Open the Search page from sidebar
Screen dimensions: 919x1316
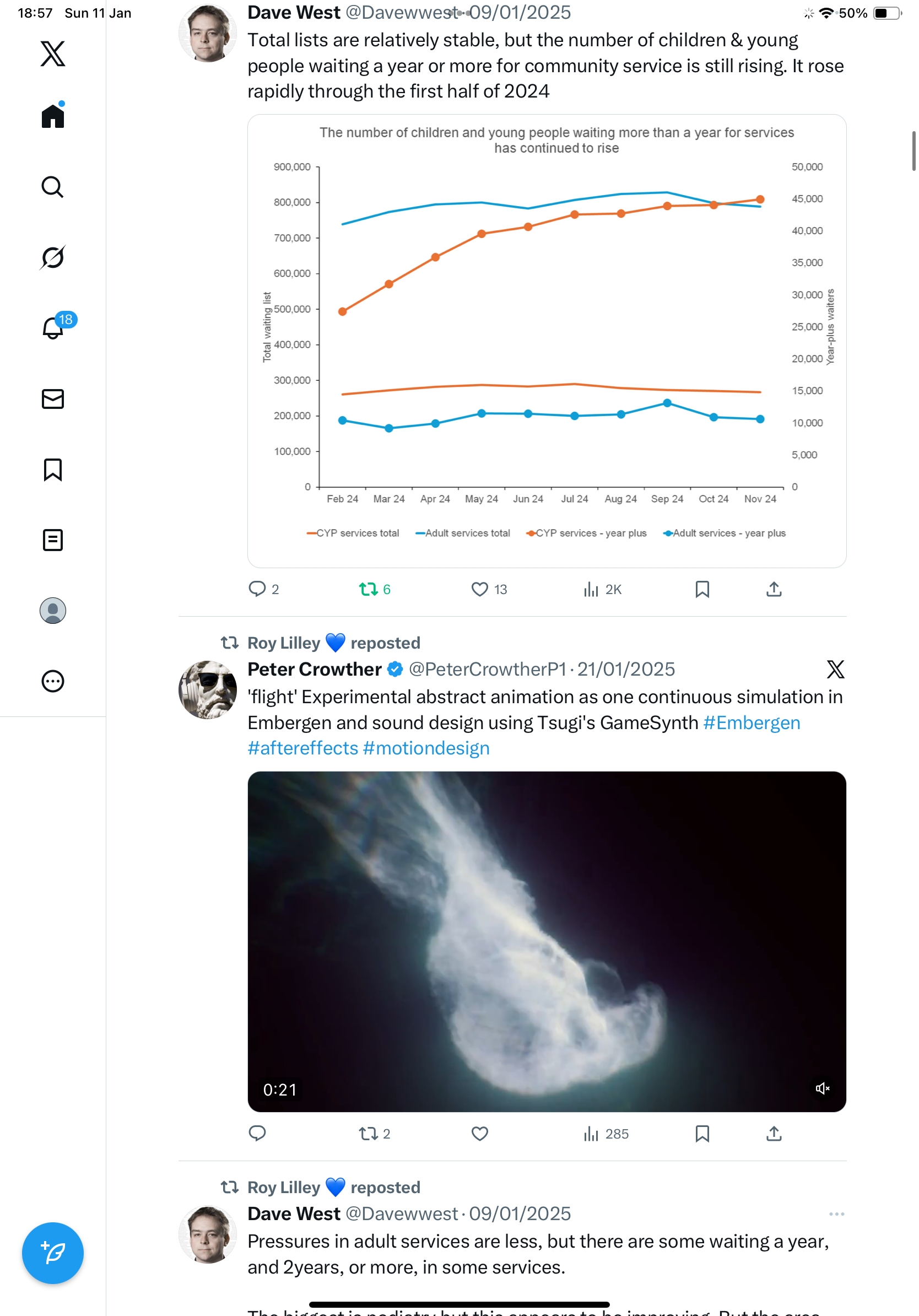point(53,187)
